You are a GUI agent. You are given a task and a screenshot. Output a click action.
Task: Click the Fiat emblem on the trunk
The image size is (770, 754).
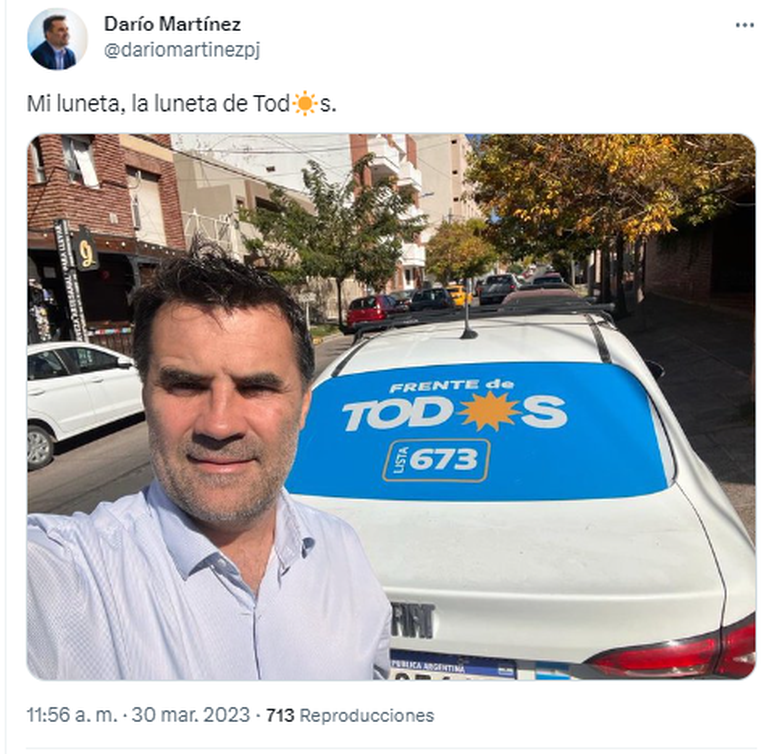click(413, 620)
